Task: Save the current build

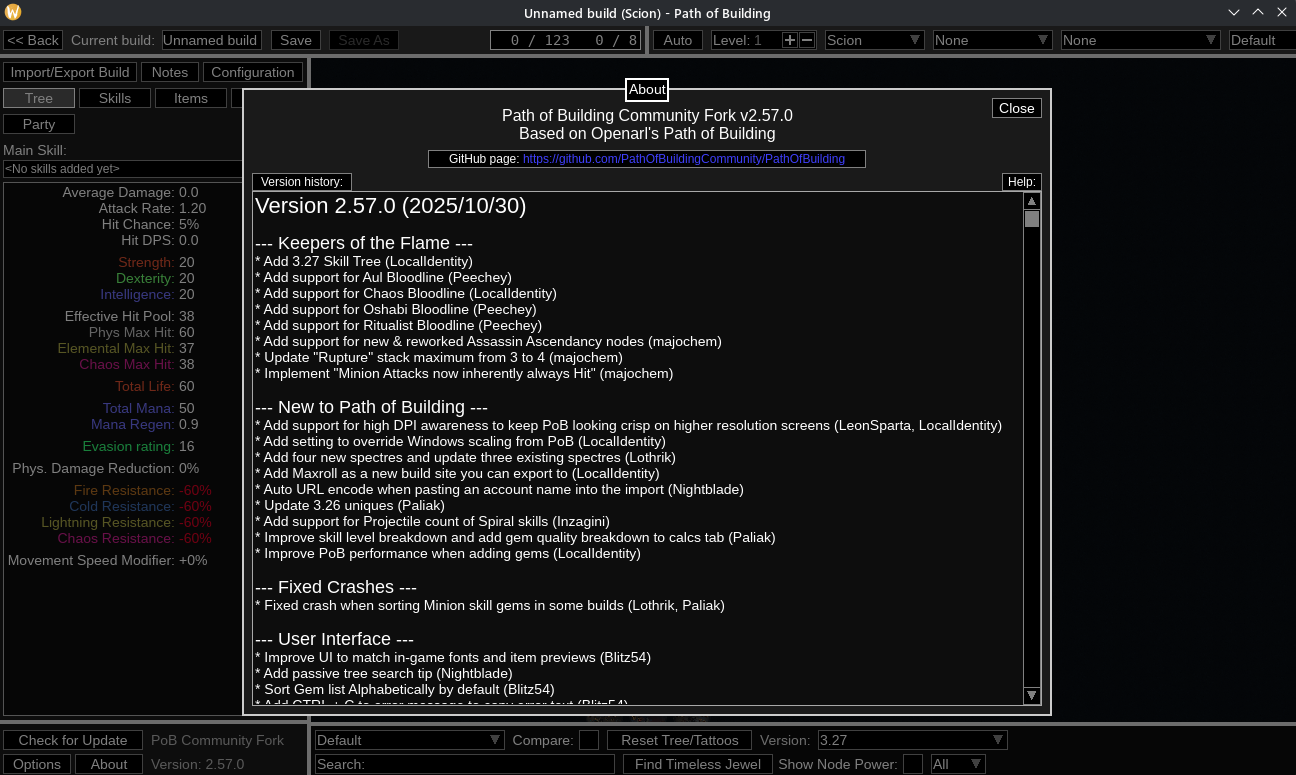Action: coord(296,40)
